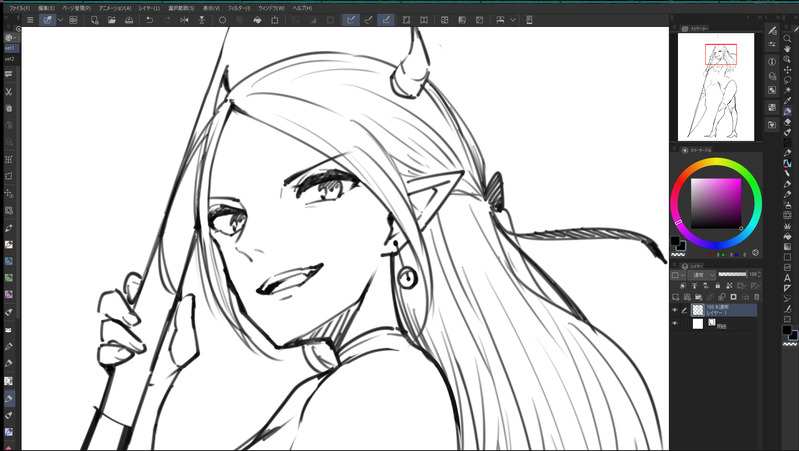This screenshot has height=451, width=799.
Task: Click inside the saturation square of the color wheel
Action: [x=716, y=203]
